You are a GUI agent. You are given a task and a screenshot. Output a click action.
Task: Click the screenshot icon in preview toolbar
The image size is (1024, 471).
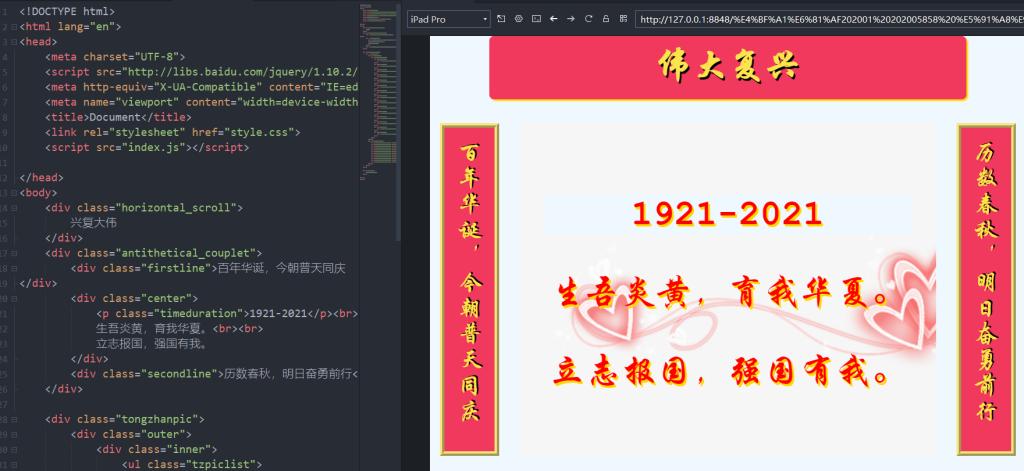[536, 19]
